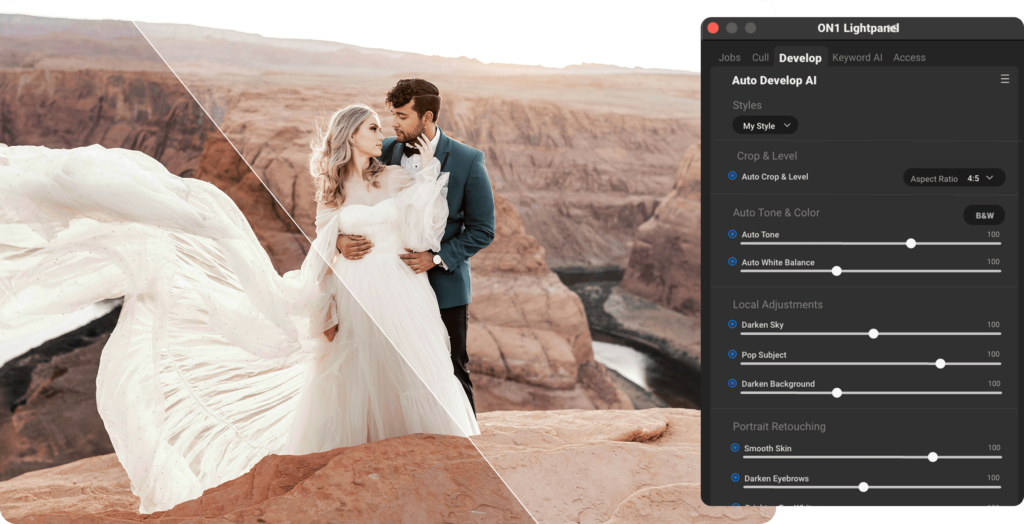Select the Keyword AI tab

click(857, 58)
